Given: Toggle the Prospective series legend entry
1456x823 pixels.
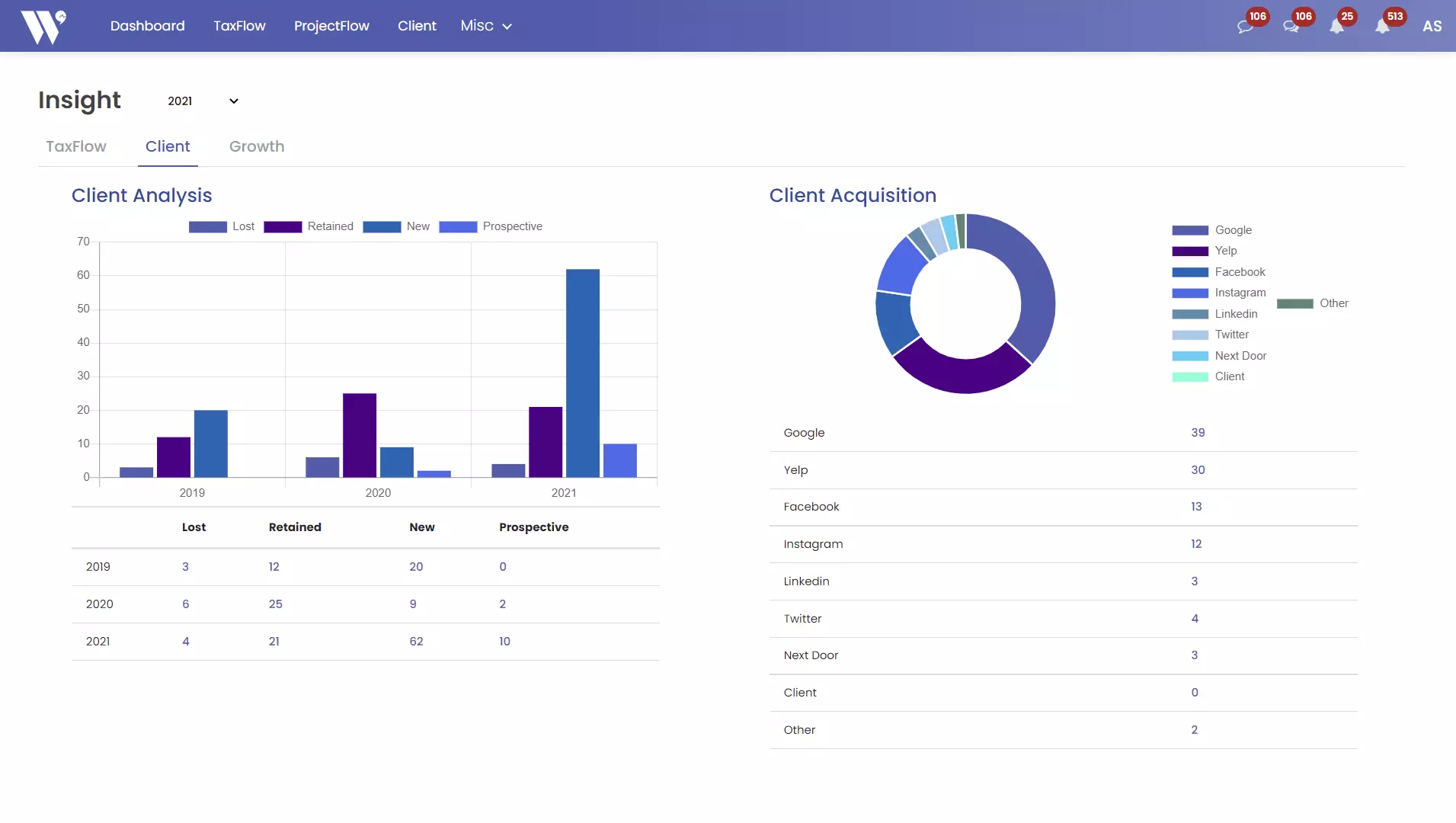Looking at the screenshot, I should (492, 226).
